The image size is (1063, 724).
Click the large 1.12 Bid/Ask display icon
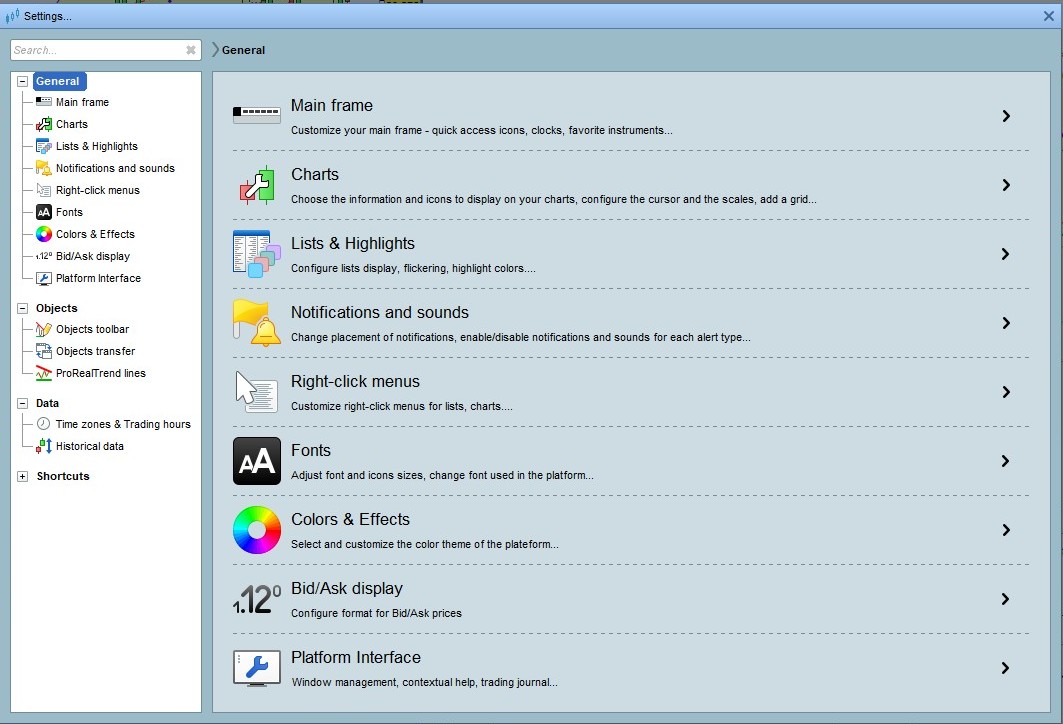(257, 599)
